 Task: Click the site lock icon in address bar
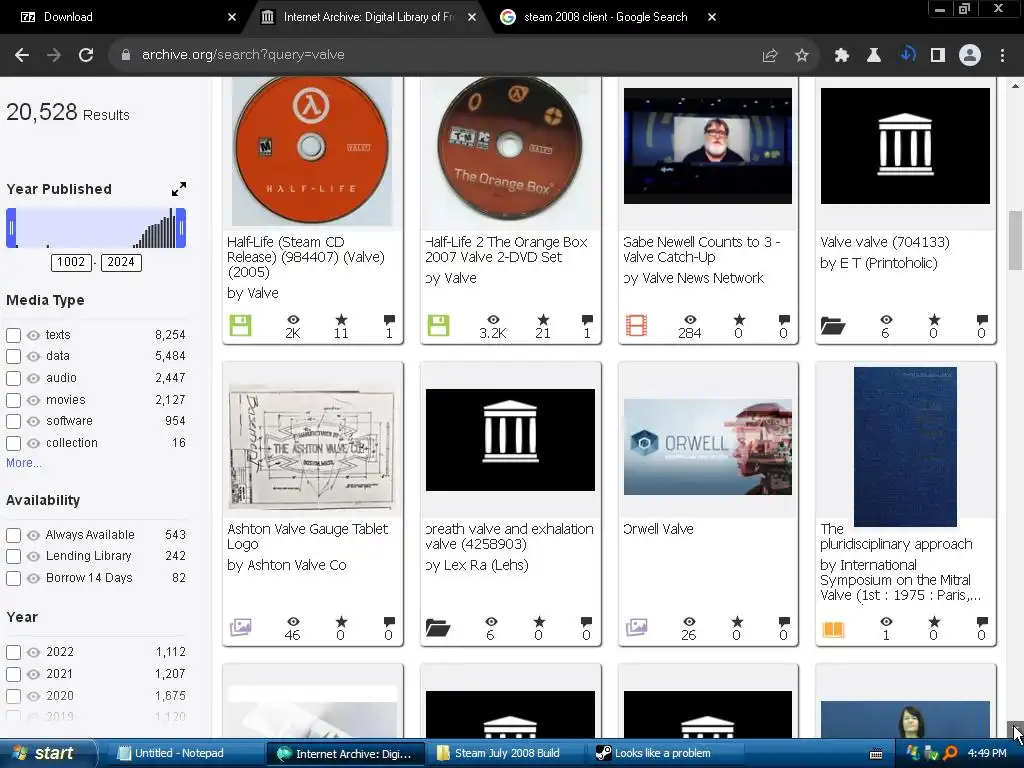(126, 55)
